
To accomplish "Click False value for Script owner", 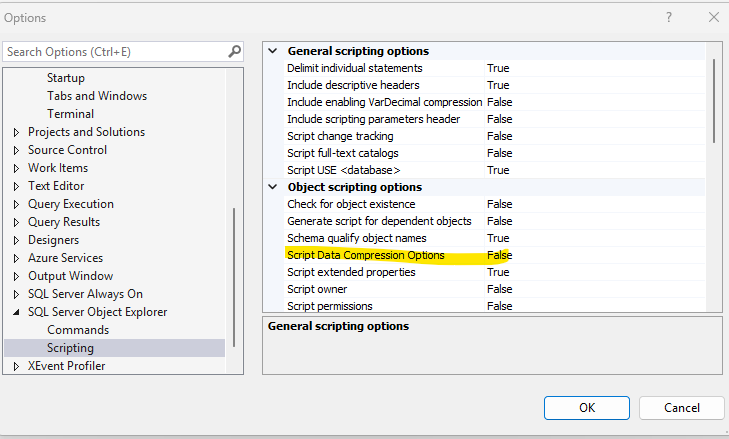I will tap(500, 289).
